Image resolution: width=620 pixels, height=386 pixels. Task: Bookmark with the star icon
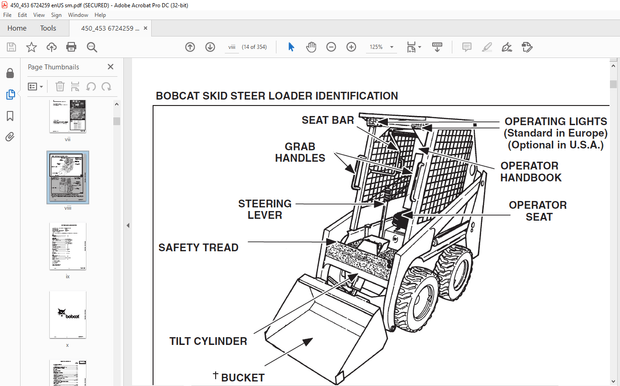pyautogui.click(x=31, y=47)
